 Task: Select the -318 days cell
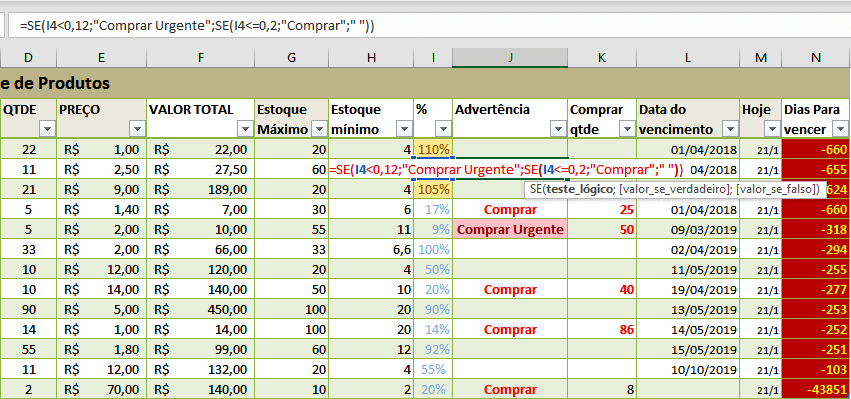pyautogui.click(x=816, y=230)
